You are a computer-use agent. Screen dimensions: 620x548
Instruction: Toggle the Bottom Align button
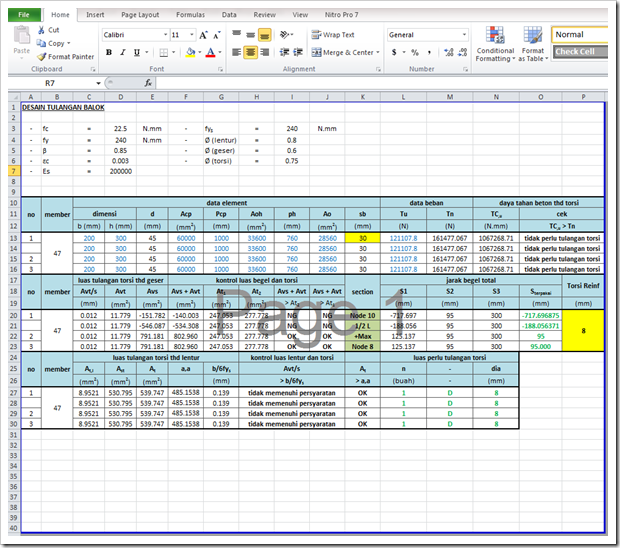265,35
